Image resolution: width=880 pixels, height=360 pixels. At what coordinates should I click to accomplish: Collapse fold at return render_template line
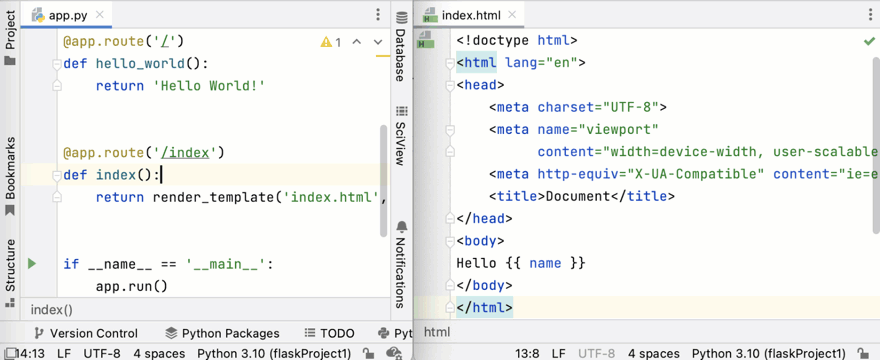(x=56, y=197)
